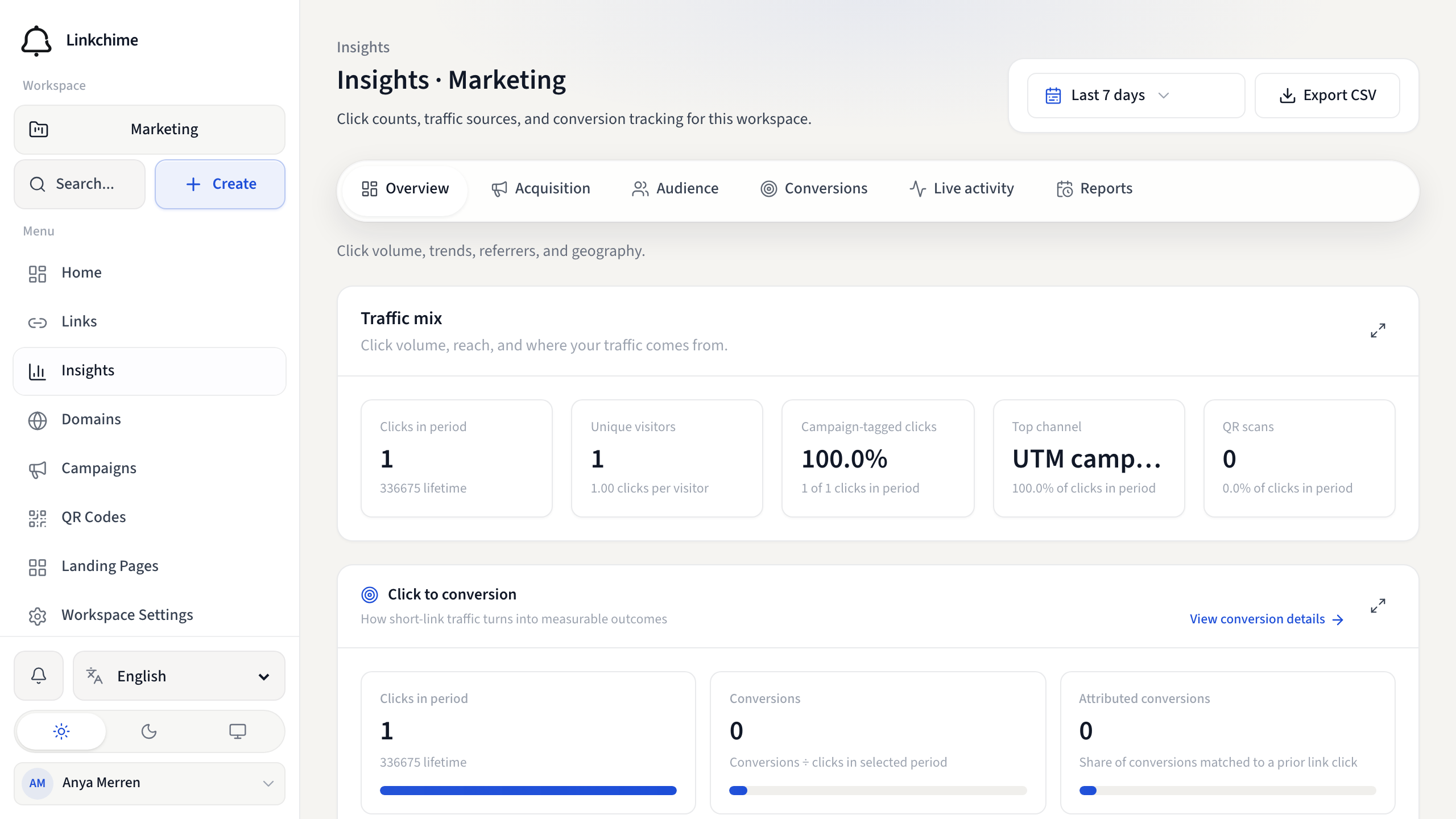Click the Clicks in period progress bar

(528, 791)
